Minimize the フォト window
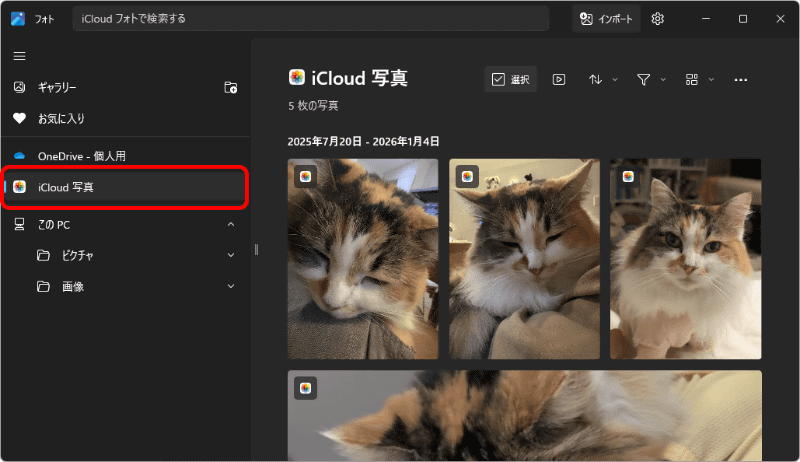 pyautogui.click(x=706, y=19)
